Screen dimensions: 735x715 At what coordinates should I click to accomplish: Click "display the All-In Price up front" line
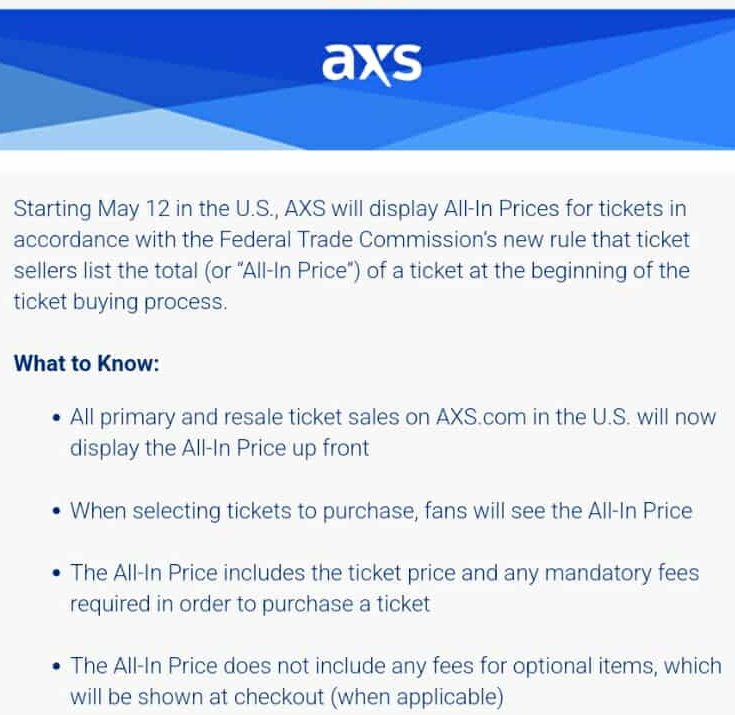219,448
